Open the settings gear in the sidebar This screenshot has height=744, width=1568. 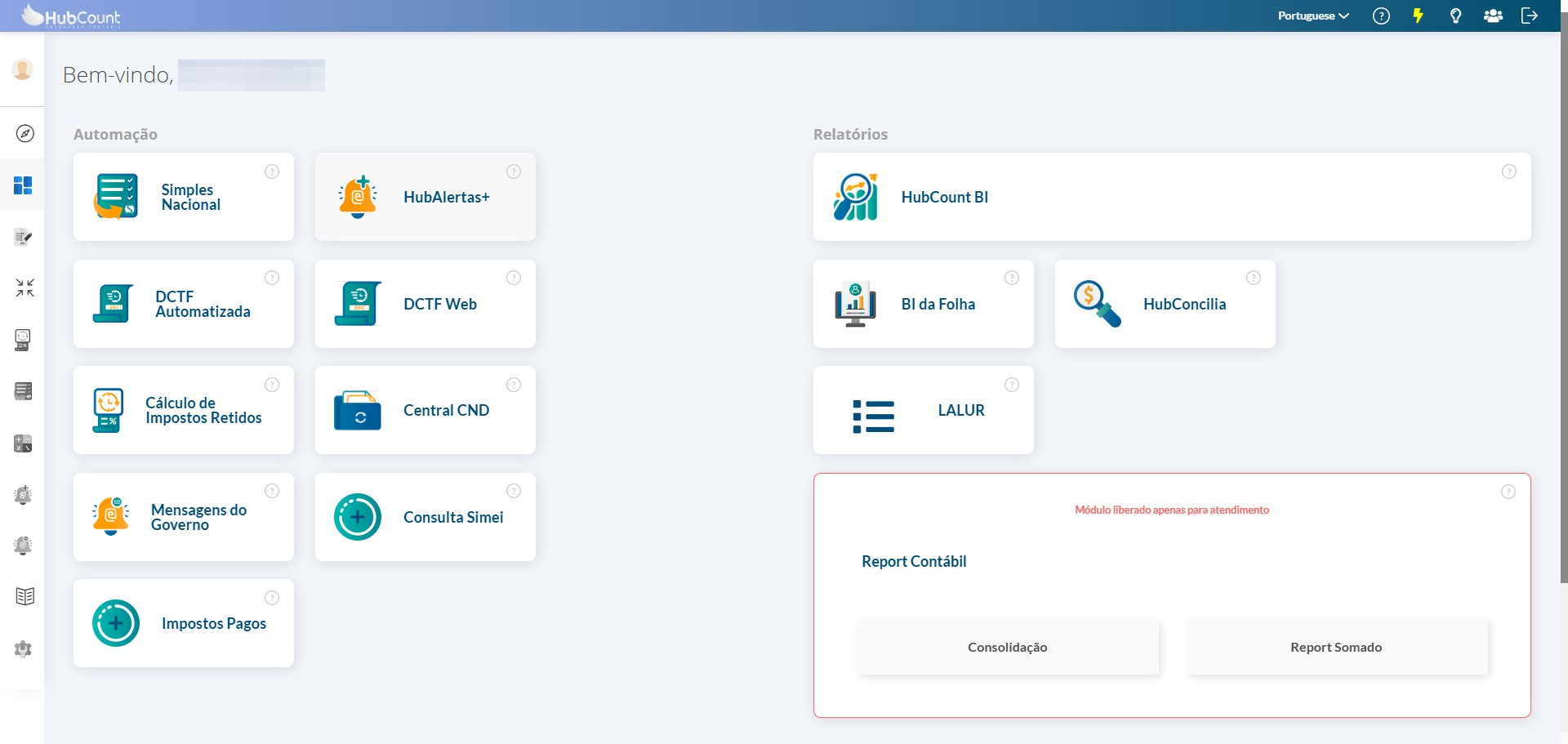point(23,649)
